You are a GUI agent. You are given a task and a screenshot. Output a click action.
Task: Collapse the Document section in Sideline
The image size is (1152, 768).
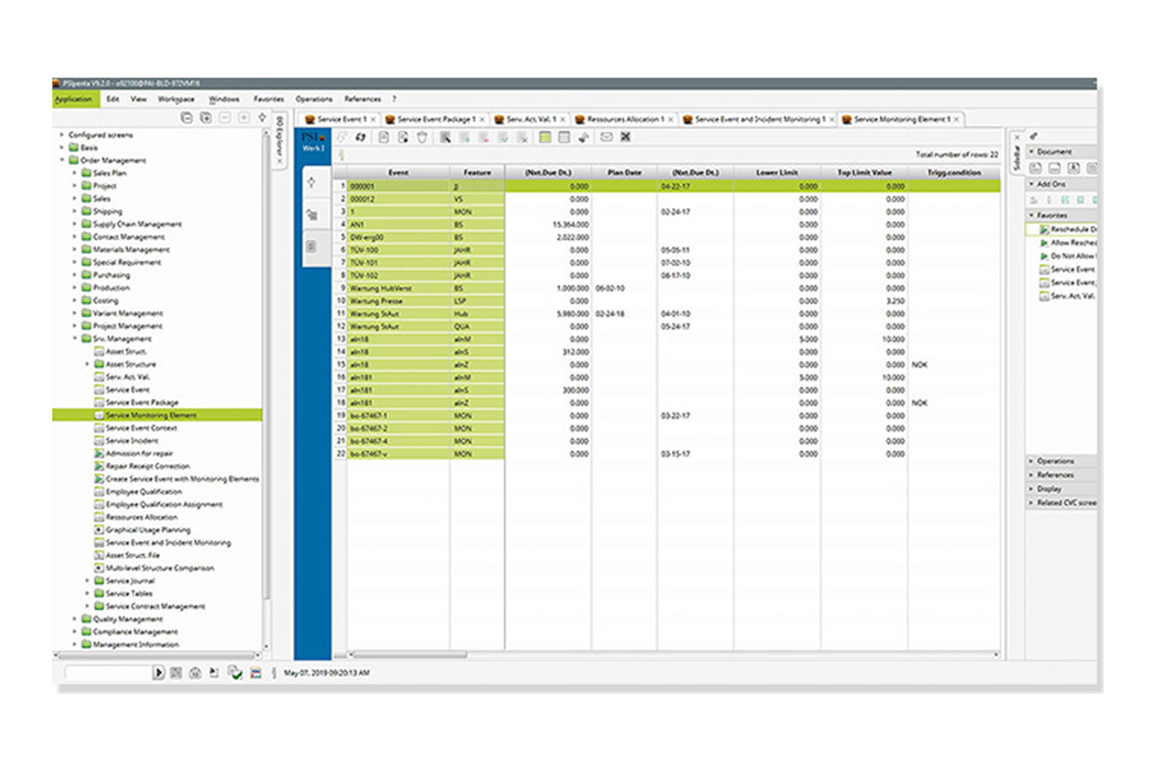click(x=1032, y=151)
